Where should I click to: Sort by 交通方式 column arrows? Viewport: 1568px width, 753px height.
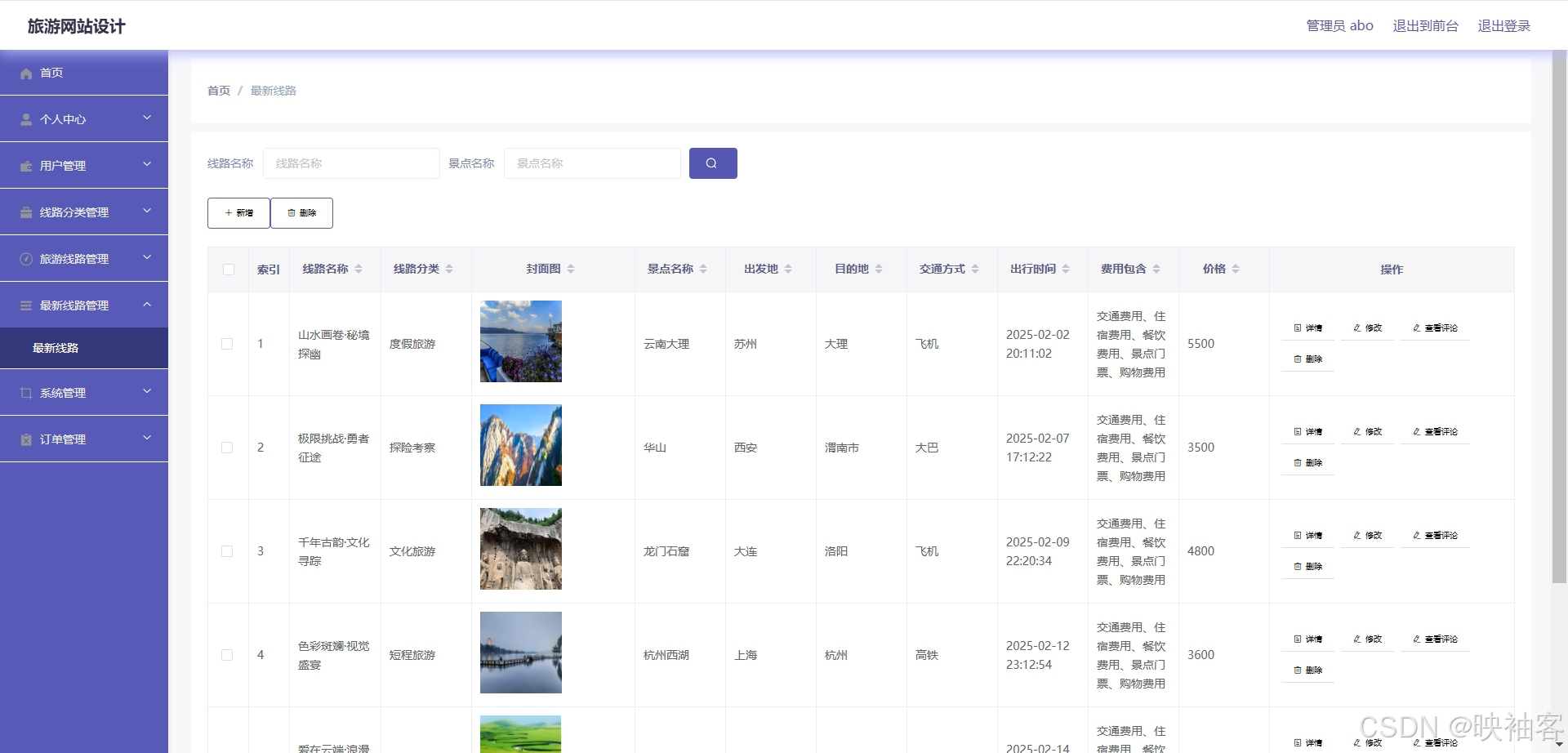pos(975,269)
